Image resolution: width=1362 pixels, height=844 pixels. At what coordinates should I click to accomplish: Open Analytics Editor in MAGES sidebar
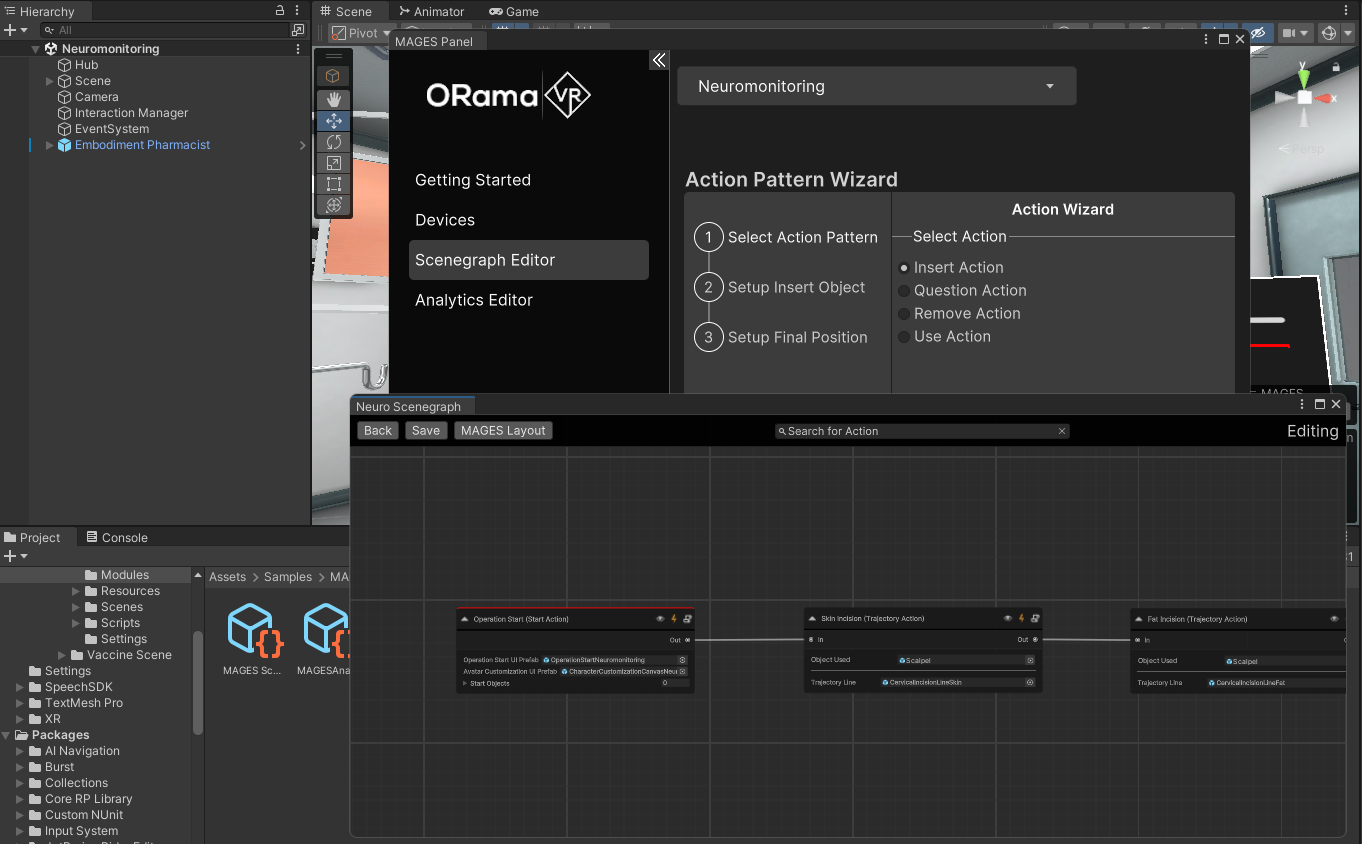pyautogui.click(x=474, y=300)
